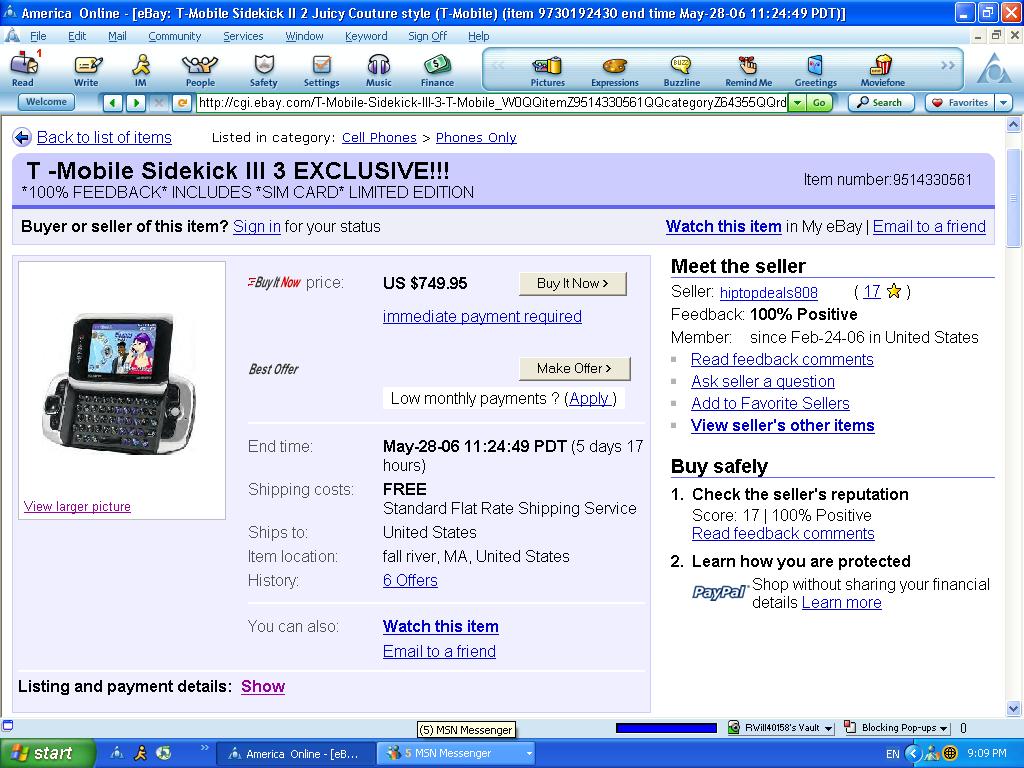
Task: Click the Pictures toolbar icon
Action: (x=547, y=69)
